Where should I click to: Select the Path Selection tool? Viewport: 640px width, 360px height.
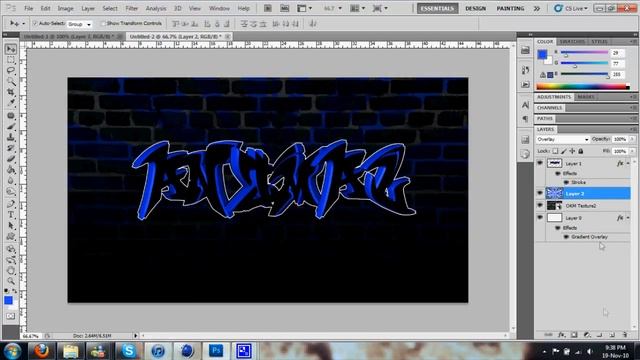coord(11,225)
